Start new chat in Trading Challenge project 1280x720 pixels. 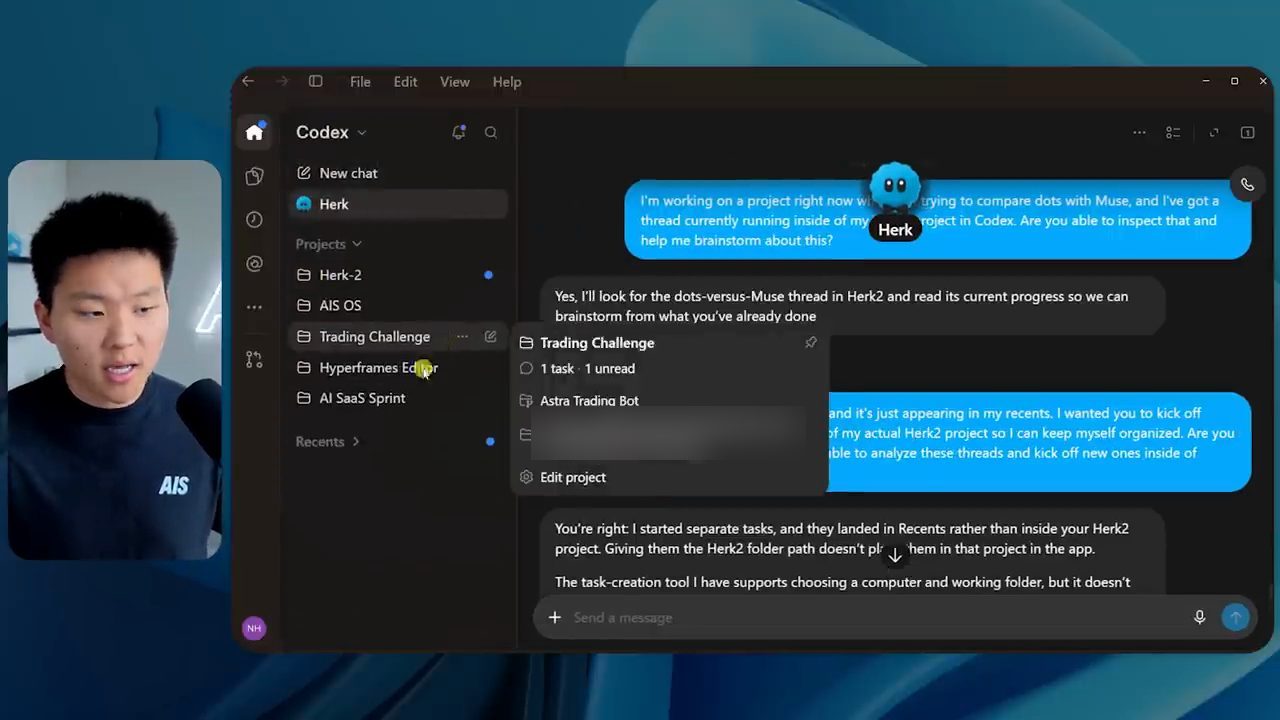[490, 337]
